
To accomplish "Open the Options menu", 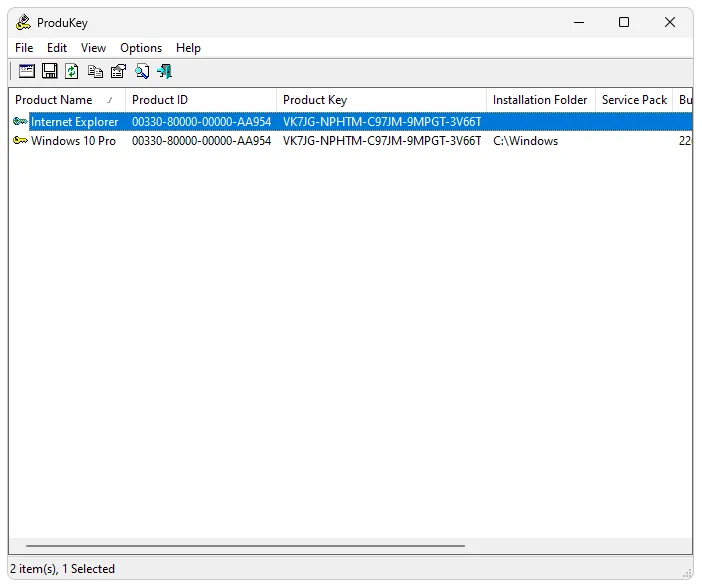I will 141,48.
